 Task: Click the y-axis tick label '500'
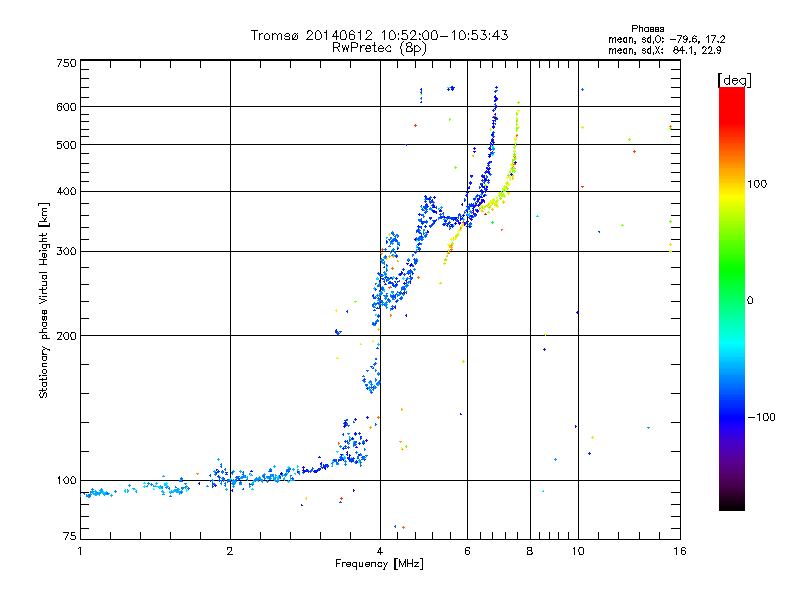point(66,145)
